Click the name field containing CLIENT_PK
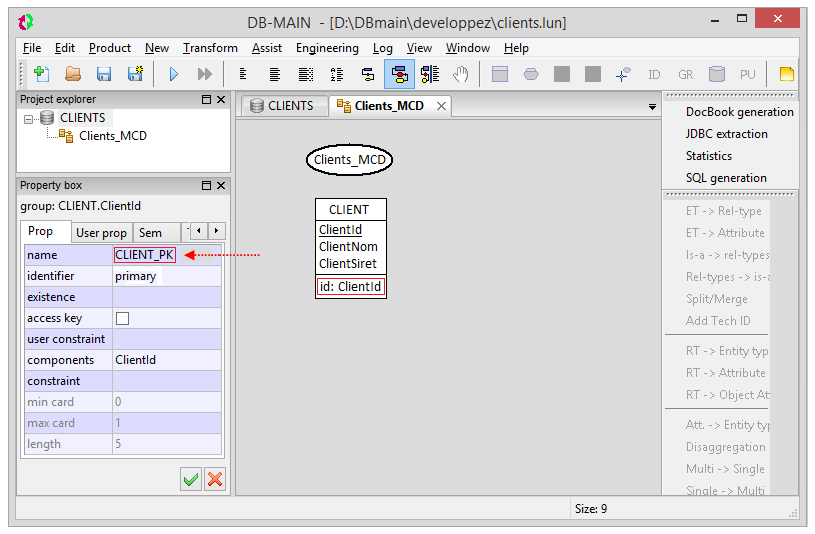 pos(145,255)
